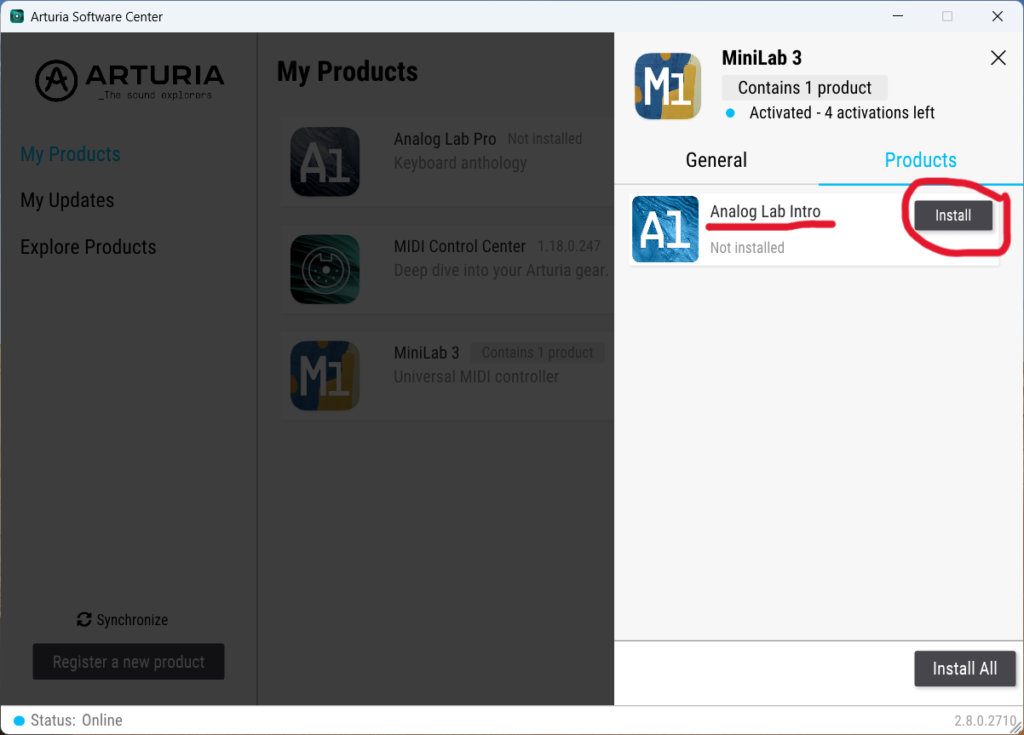Click the 'Status: Online' status bar text

[x=76, y=721]
